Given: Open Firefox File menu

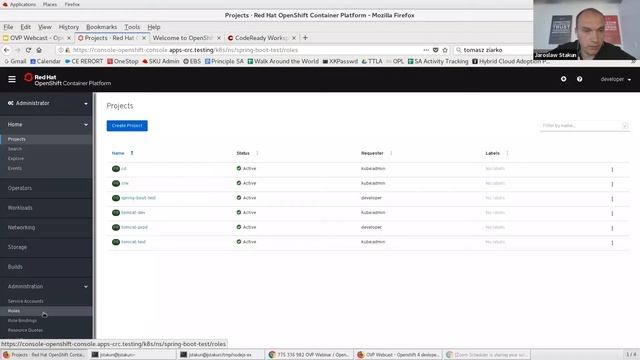Looking at the screenshot, I should pos(8,27).
